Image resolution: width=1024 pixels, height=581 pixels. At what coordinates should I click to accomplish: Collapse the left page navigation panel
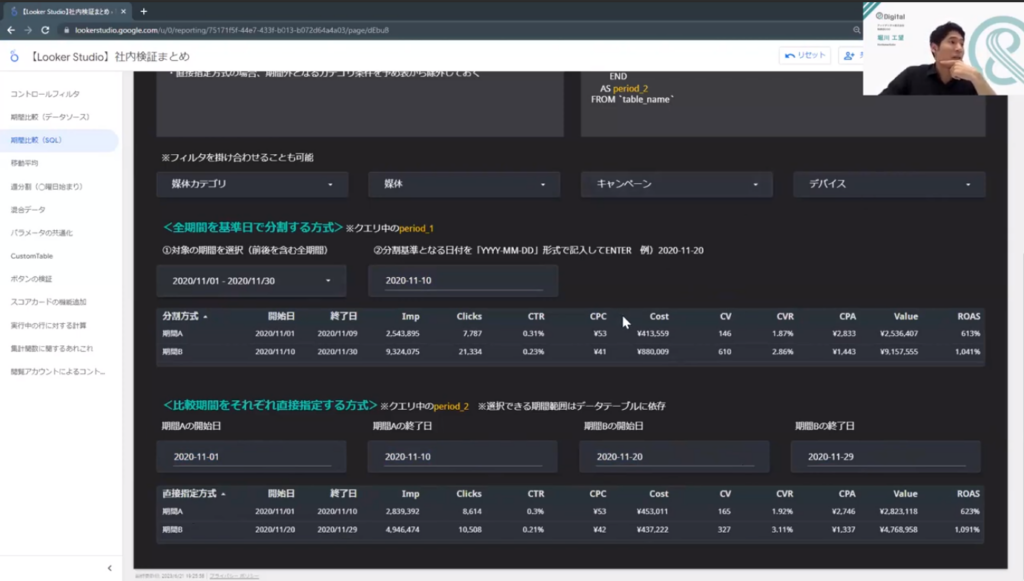click(x=109, y=568)
